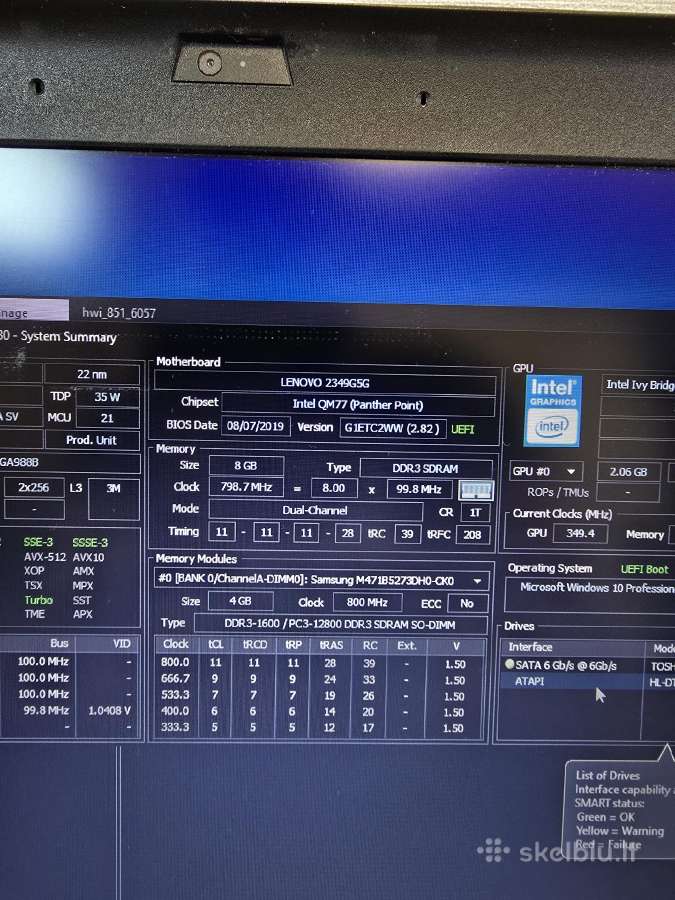Click the green UEFI Boot label

pyautogui.click(x=645, y=569)
